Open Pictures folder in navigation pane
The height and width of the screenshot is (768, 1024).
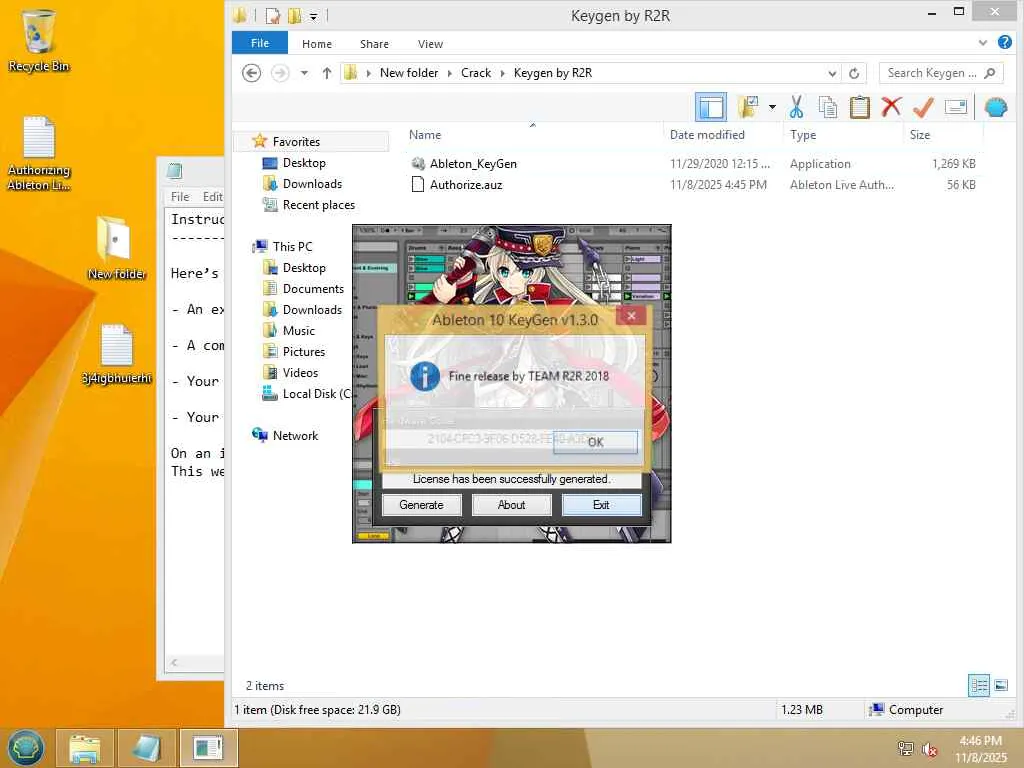[304, 351]
